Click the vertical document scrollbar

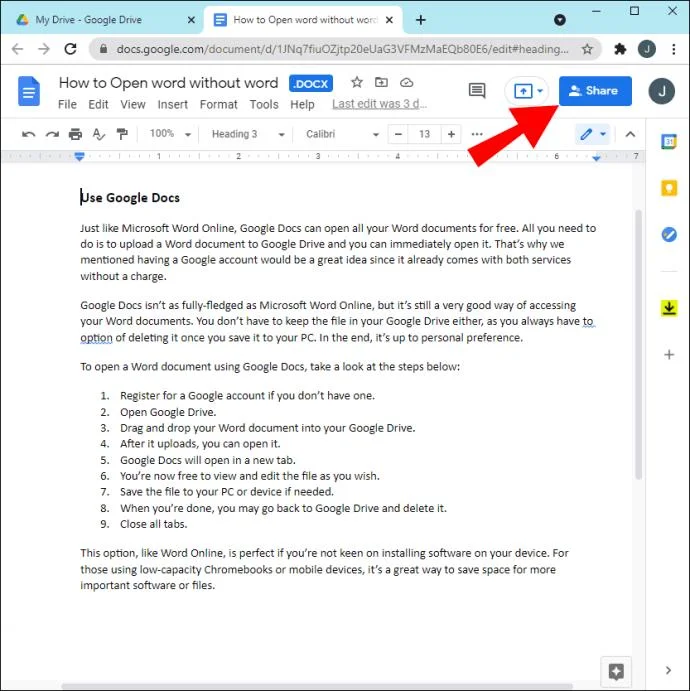[x=638, y=345]
